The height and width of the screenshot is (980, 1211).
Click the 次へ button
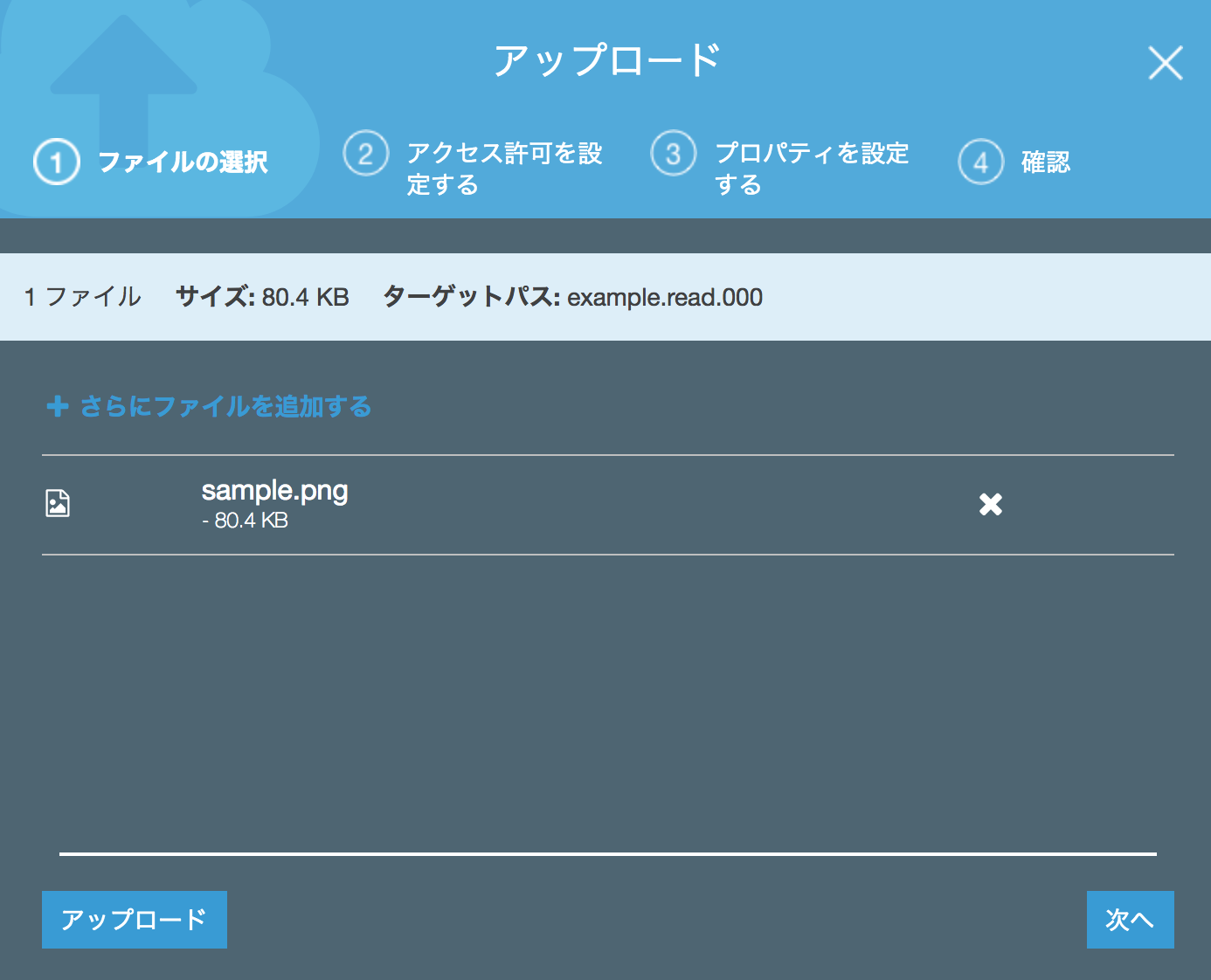1130,919
